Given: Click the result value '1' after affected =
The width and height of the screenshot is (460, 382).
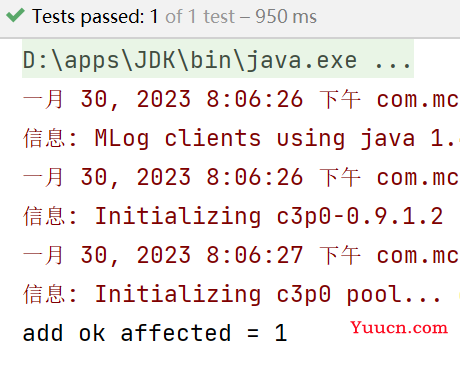Looking at the screenshot, I should (281, 333).
